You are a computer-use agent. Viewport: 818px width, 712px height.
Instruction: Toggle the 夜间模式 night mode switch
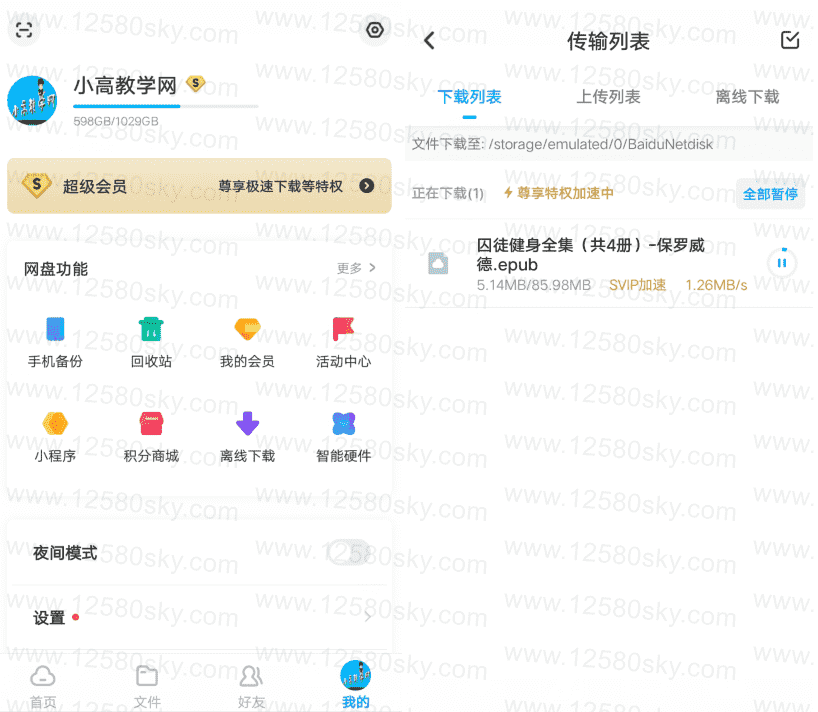coord(350,552)
